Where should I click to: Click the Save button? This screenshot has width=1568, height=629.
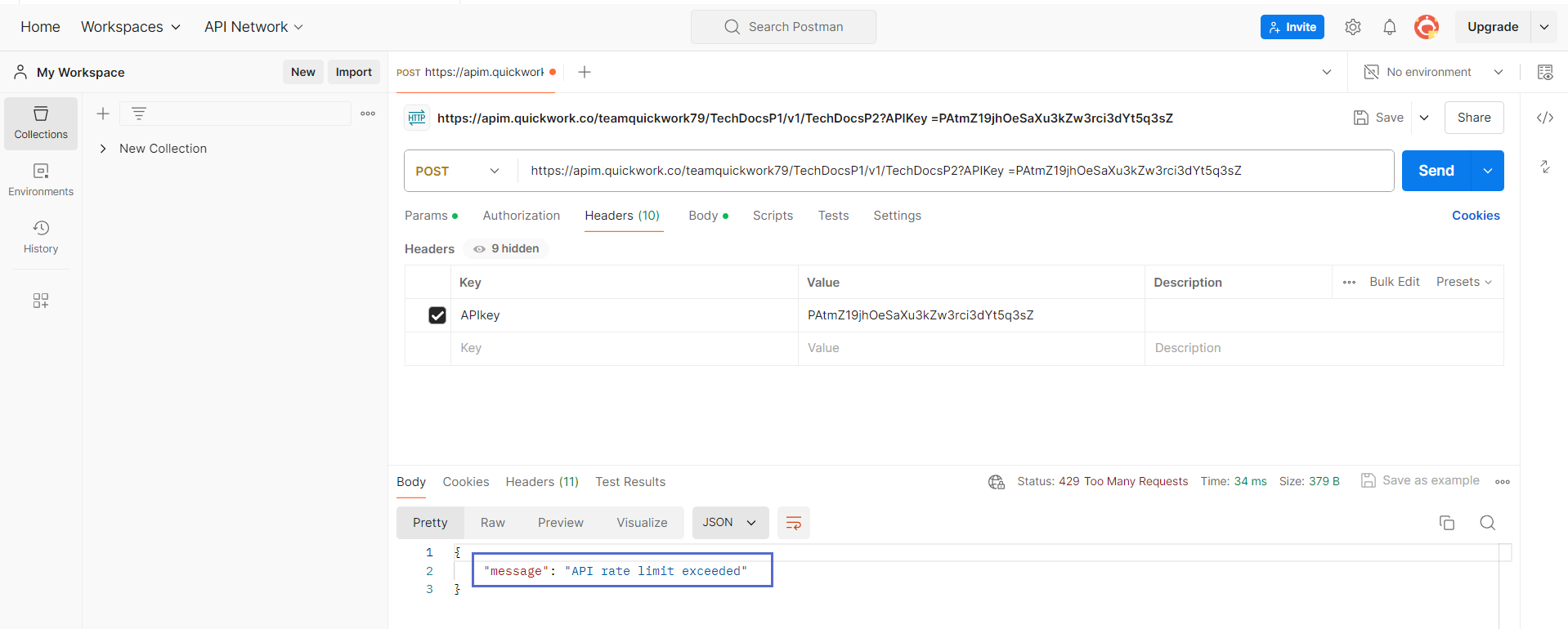click(x=1379, y=118)
